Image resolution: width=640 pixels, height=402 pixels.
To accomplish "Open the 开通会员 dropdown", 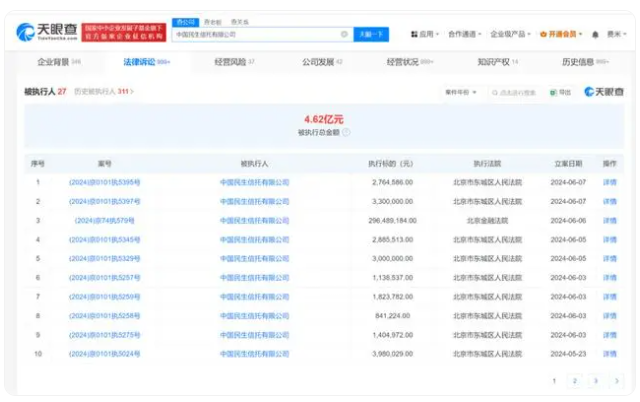I will [x=561, y=34].
